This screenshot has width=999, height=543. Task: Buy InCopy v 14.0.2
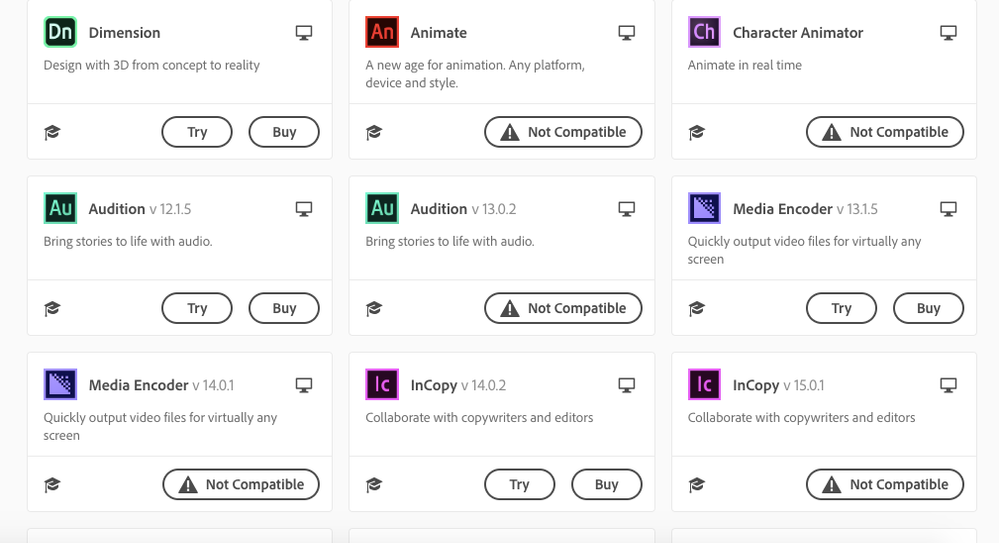[x=607, y=484]
